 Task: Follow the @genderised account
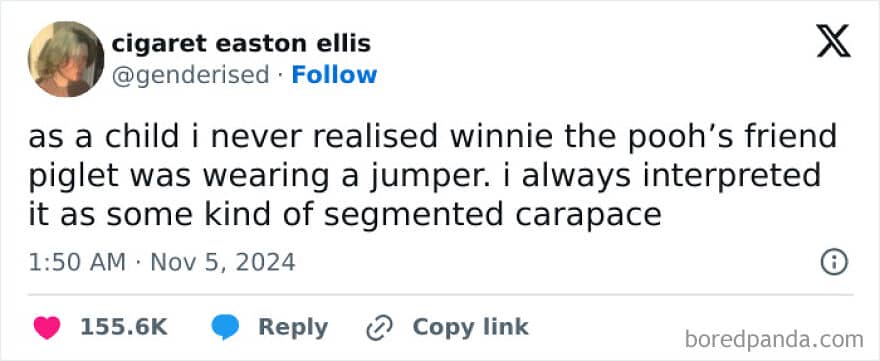coord(334,75)
